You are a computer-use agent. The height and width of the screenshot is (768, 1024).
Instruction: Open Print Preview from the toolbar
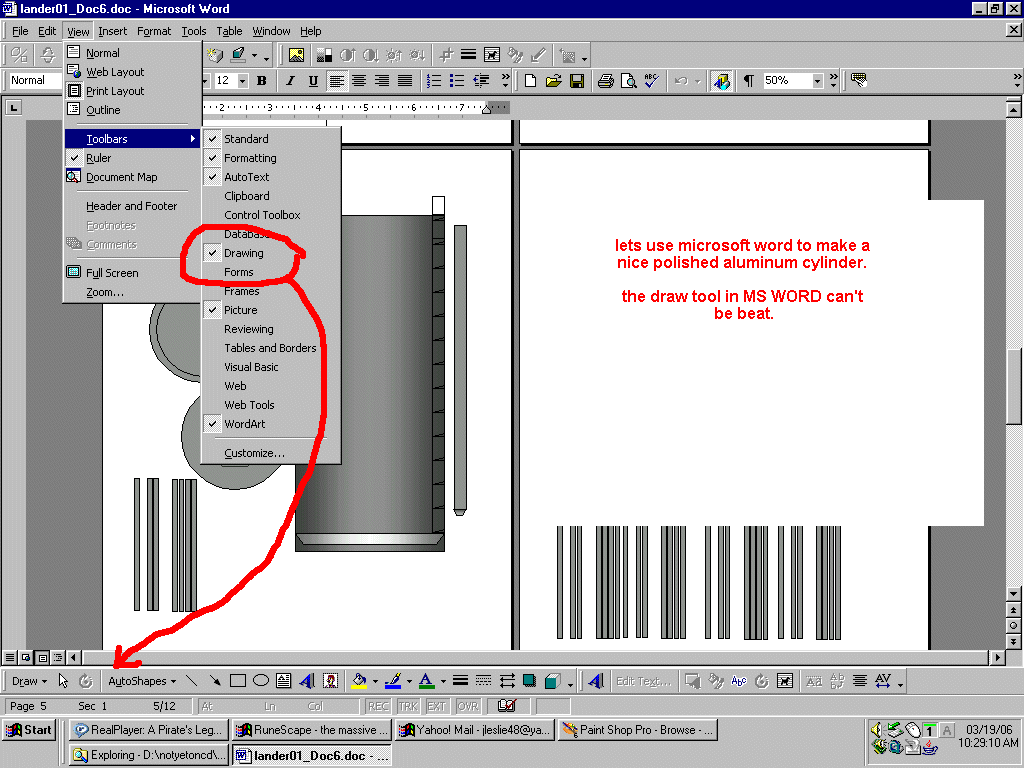pos(628,81)
